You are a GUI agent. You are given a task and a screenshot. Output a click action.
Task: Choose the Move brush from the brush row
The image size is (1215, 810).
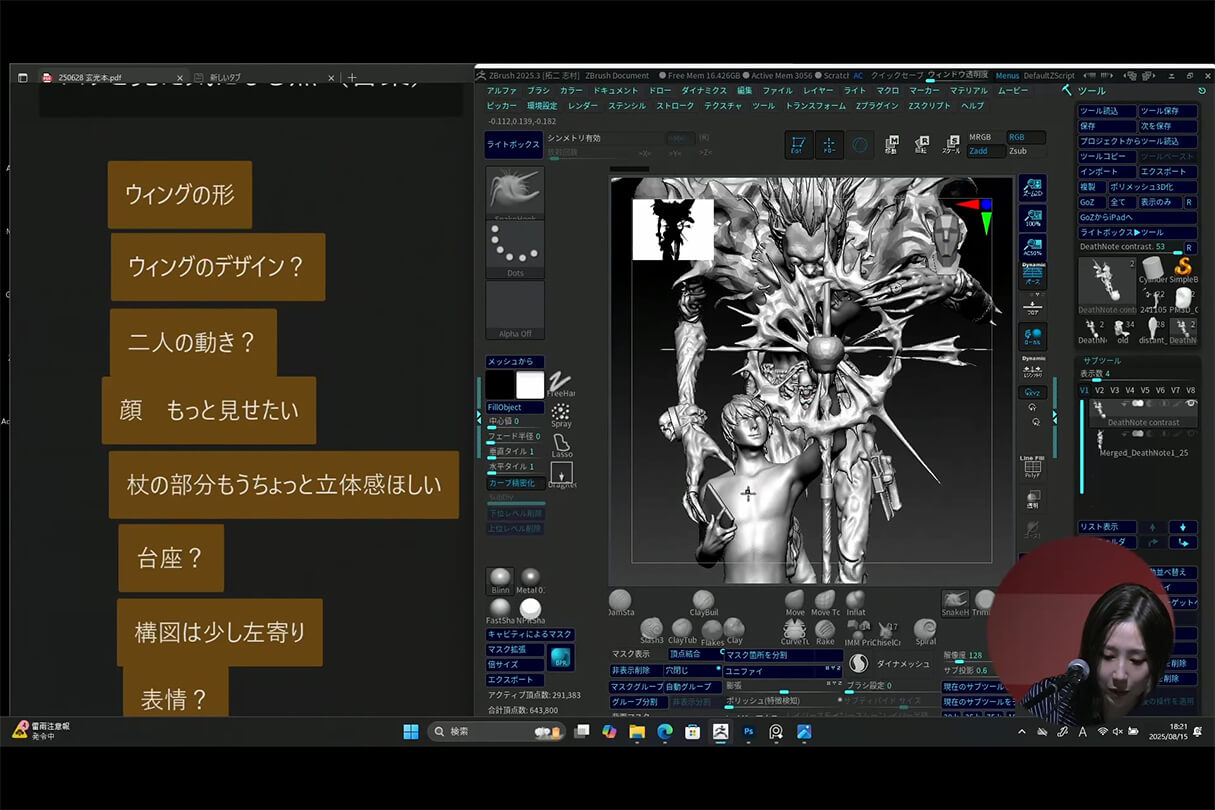pos(795,600)
